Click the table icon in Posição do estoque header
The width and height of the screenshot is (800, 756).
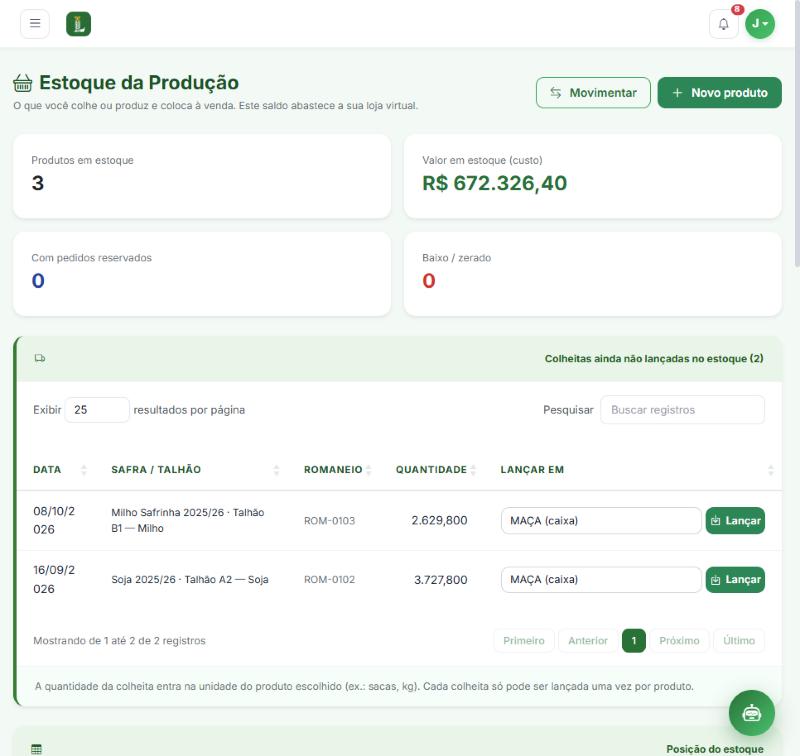(x=36, y=749)
